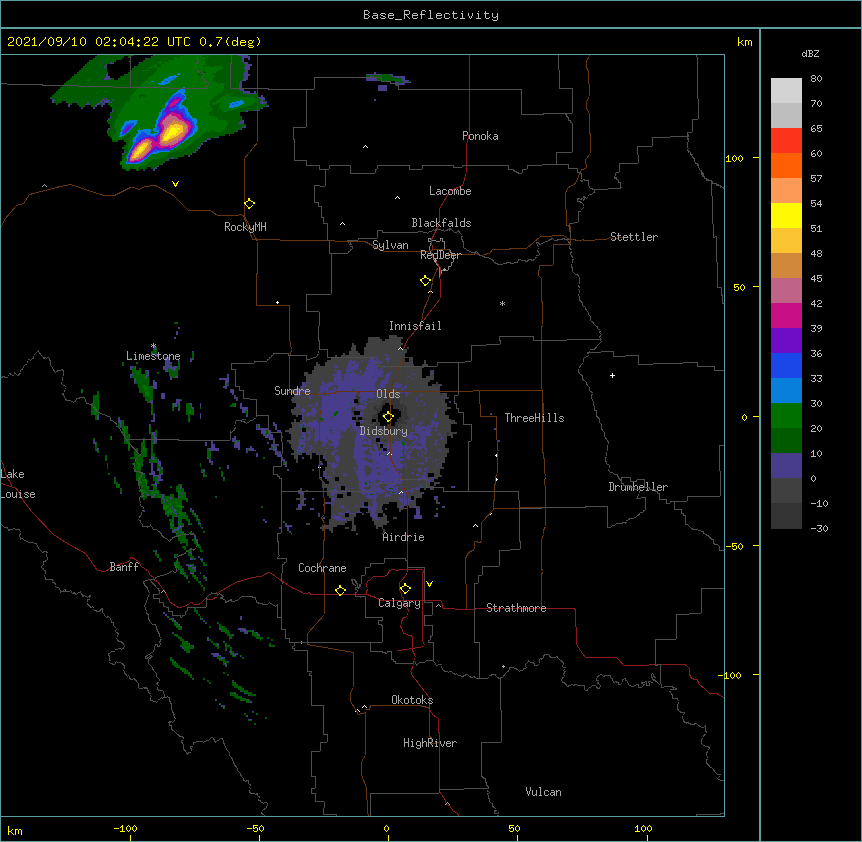Click the Blackfalds city label

coord(441,223)
